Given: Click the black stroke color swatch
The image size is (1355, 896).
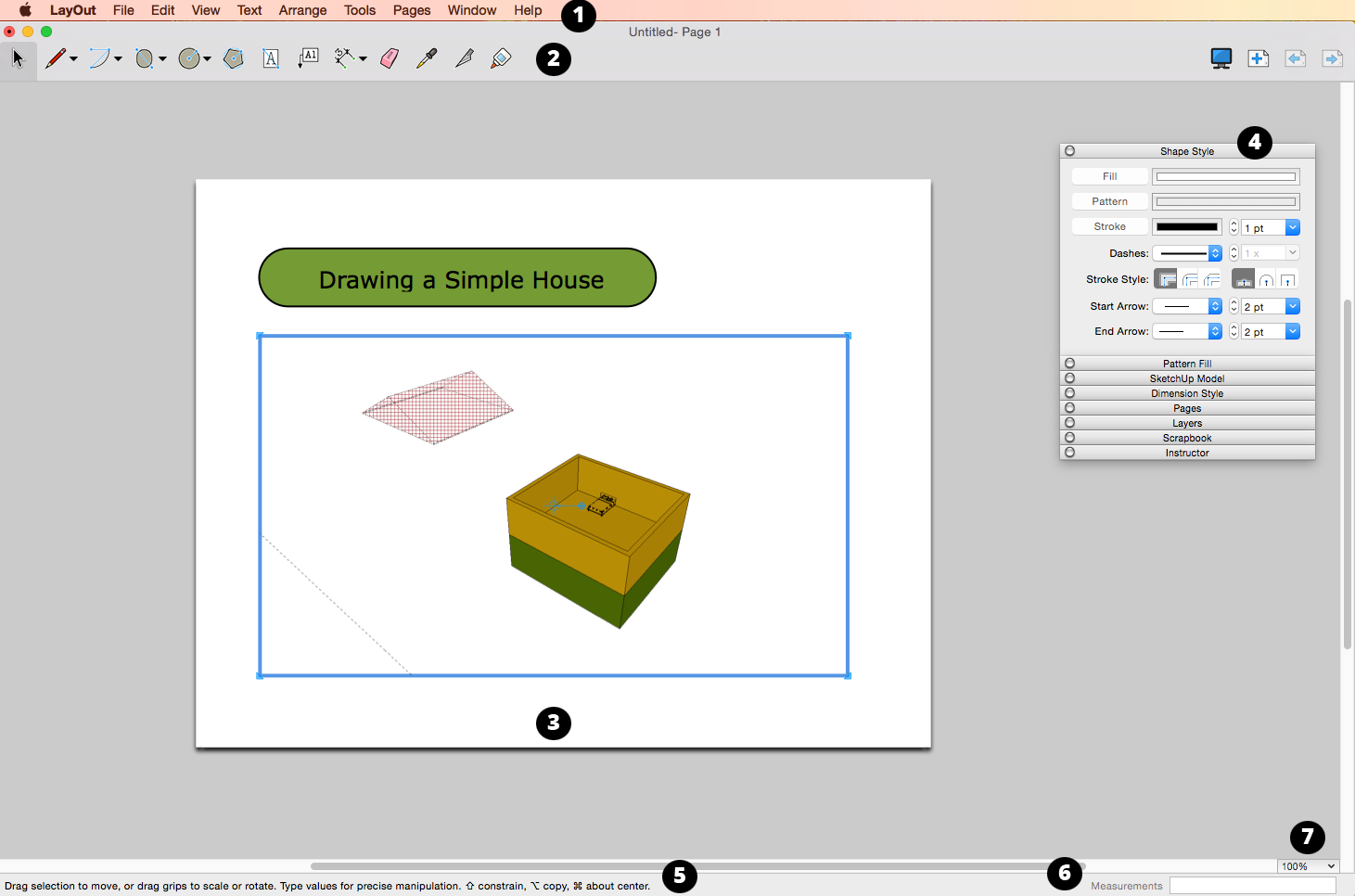Looking at the screenshot, I should 1186,226.
